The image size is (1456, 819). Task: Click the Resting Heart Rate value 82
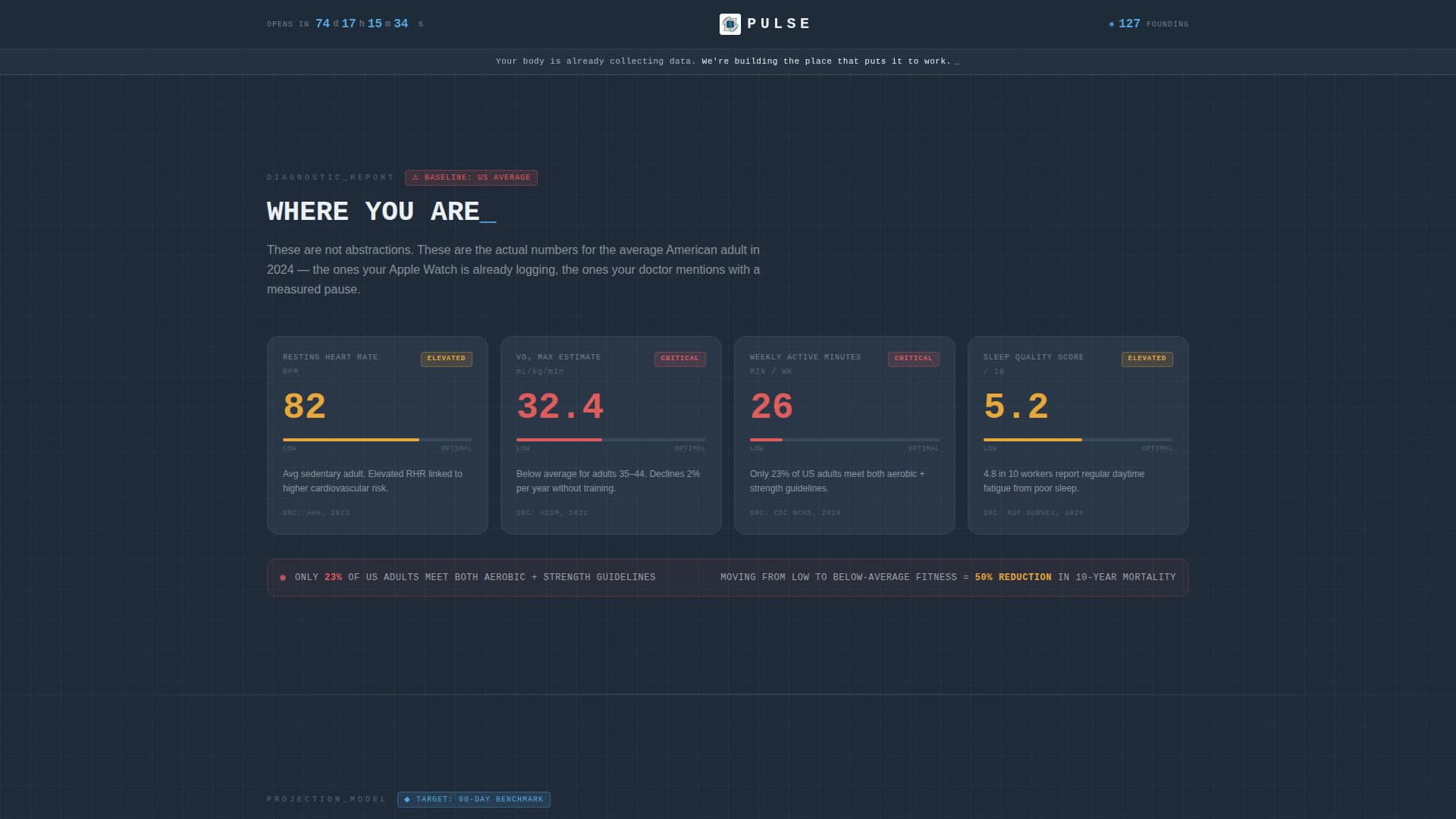click(304, 406)
